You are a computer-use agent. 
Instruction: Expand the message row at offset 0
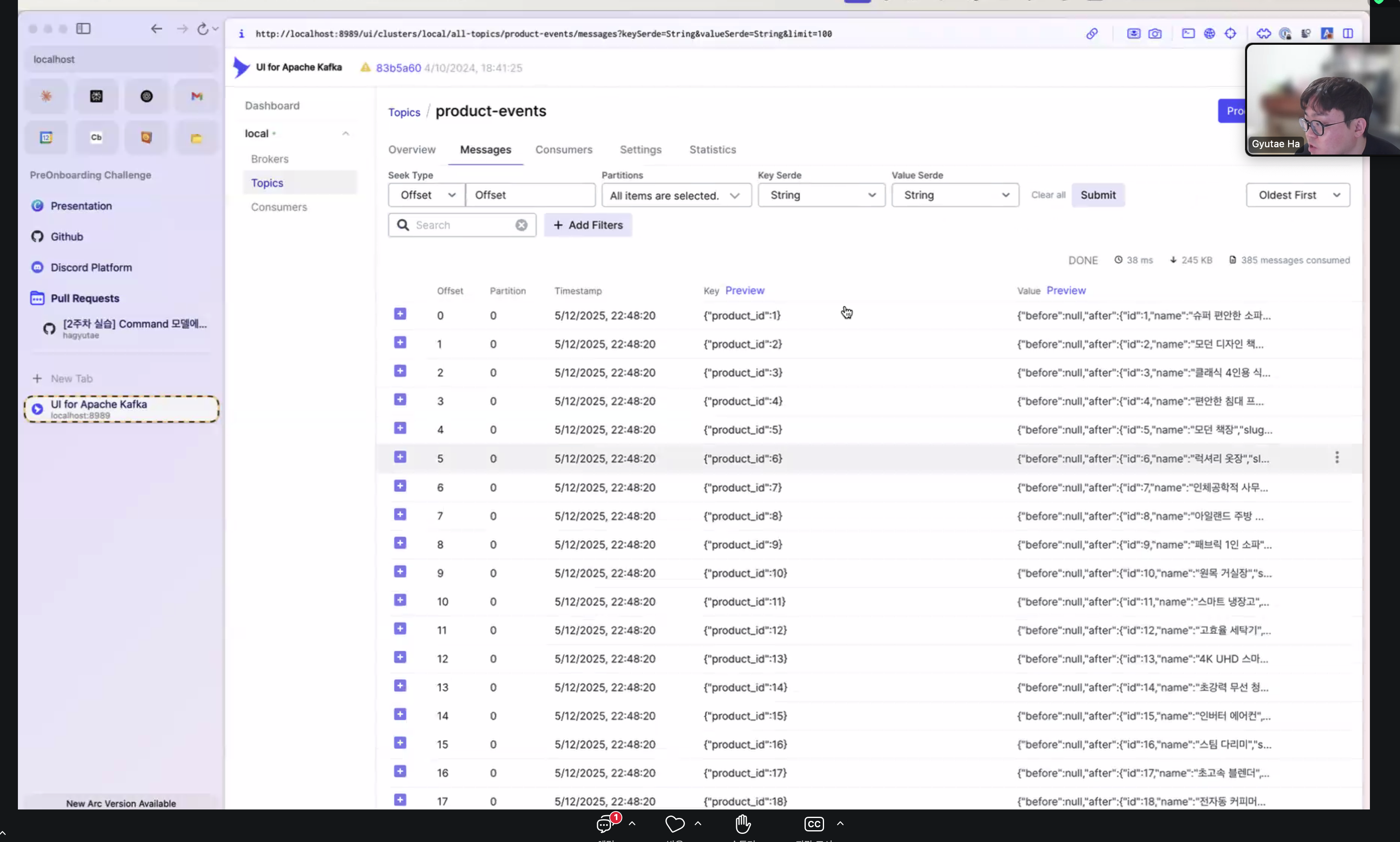coord(400,314)
